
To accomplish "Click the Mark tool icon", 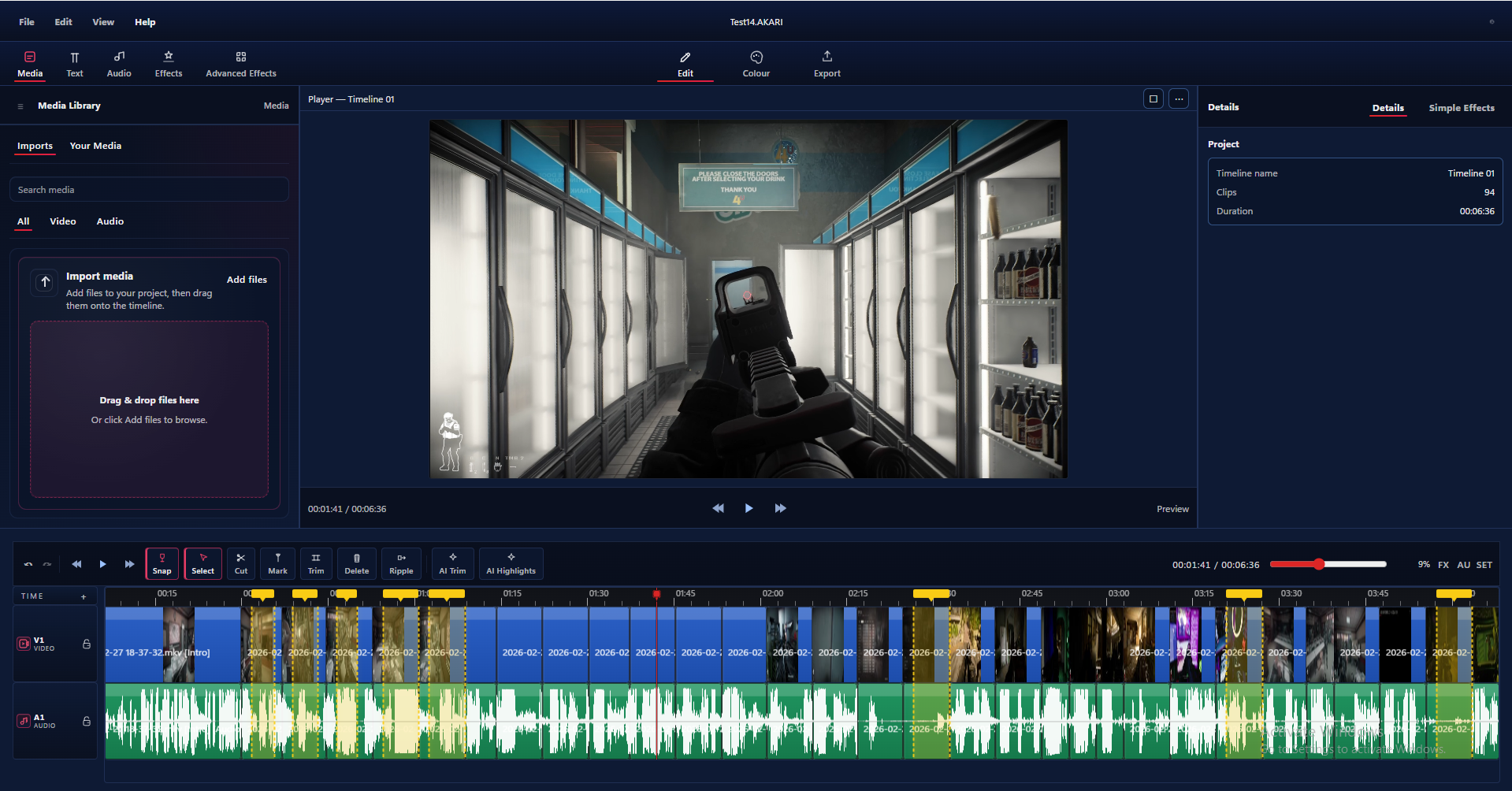I will pos(277,563).
